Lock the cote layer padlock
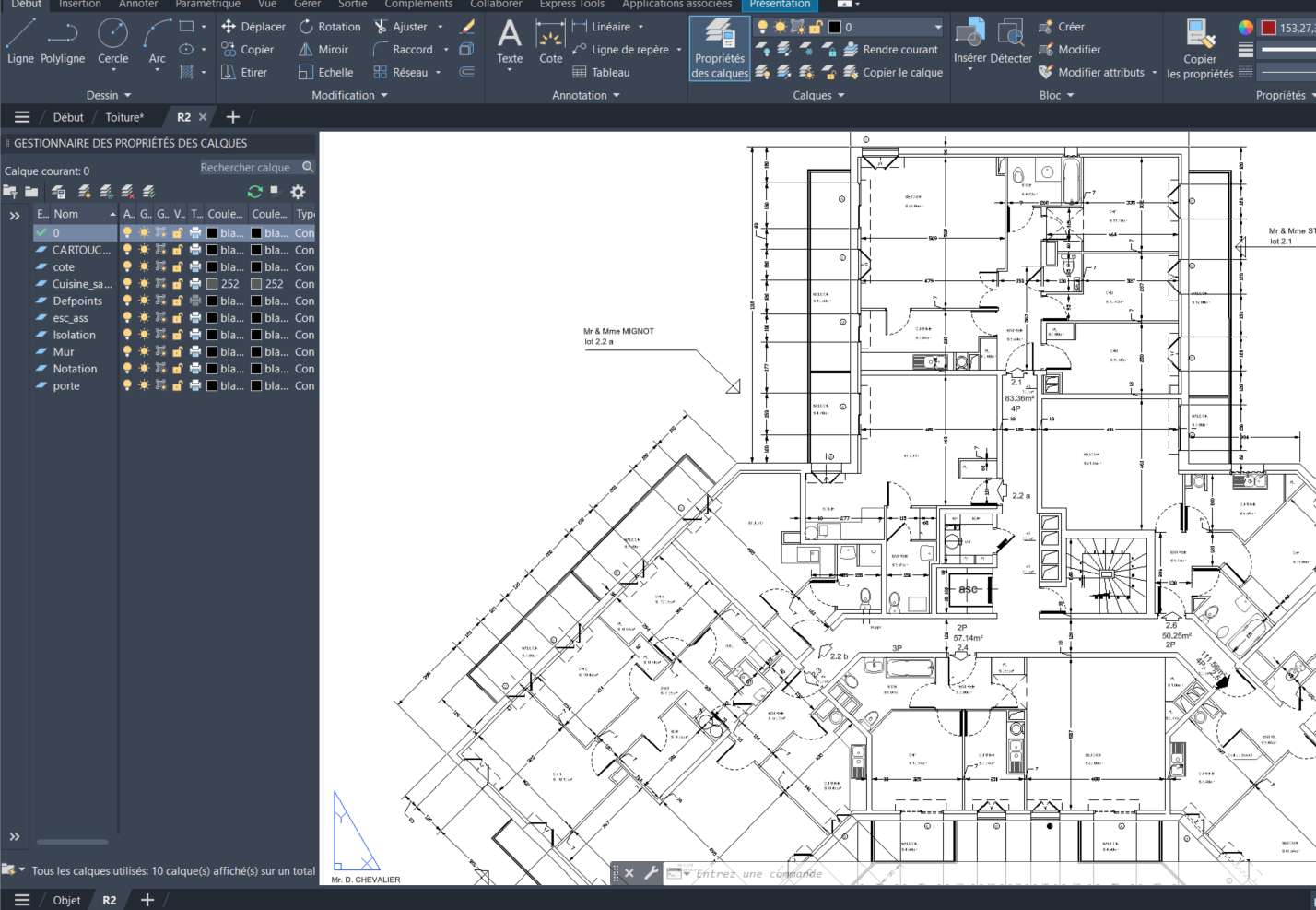Image resolution: width=1316 pixels, height=910 pixels. [x=176, y=266]
